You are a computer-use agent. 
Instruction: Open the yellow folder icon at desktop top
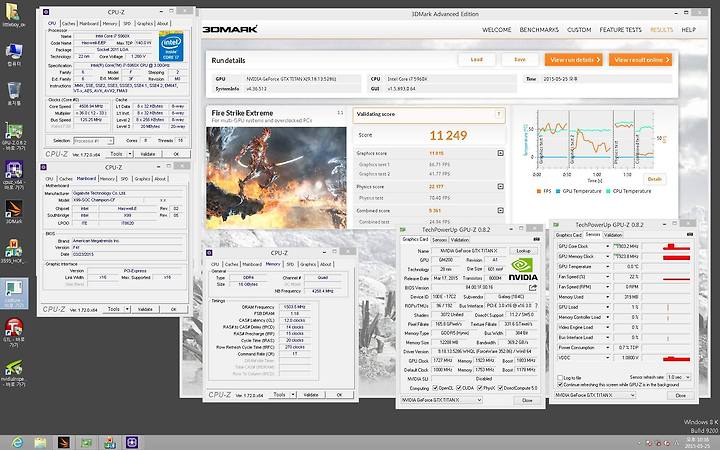(x=13, y=16)
